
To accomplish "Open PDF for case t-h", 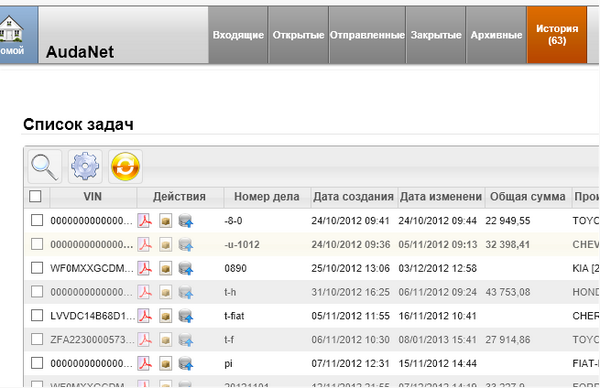I will [144, 292].
